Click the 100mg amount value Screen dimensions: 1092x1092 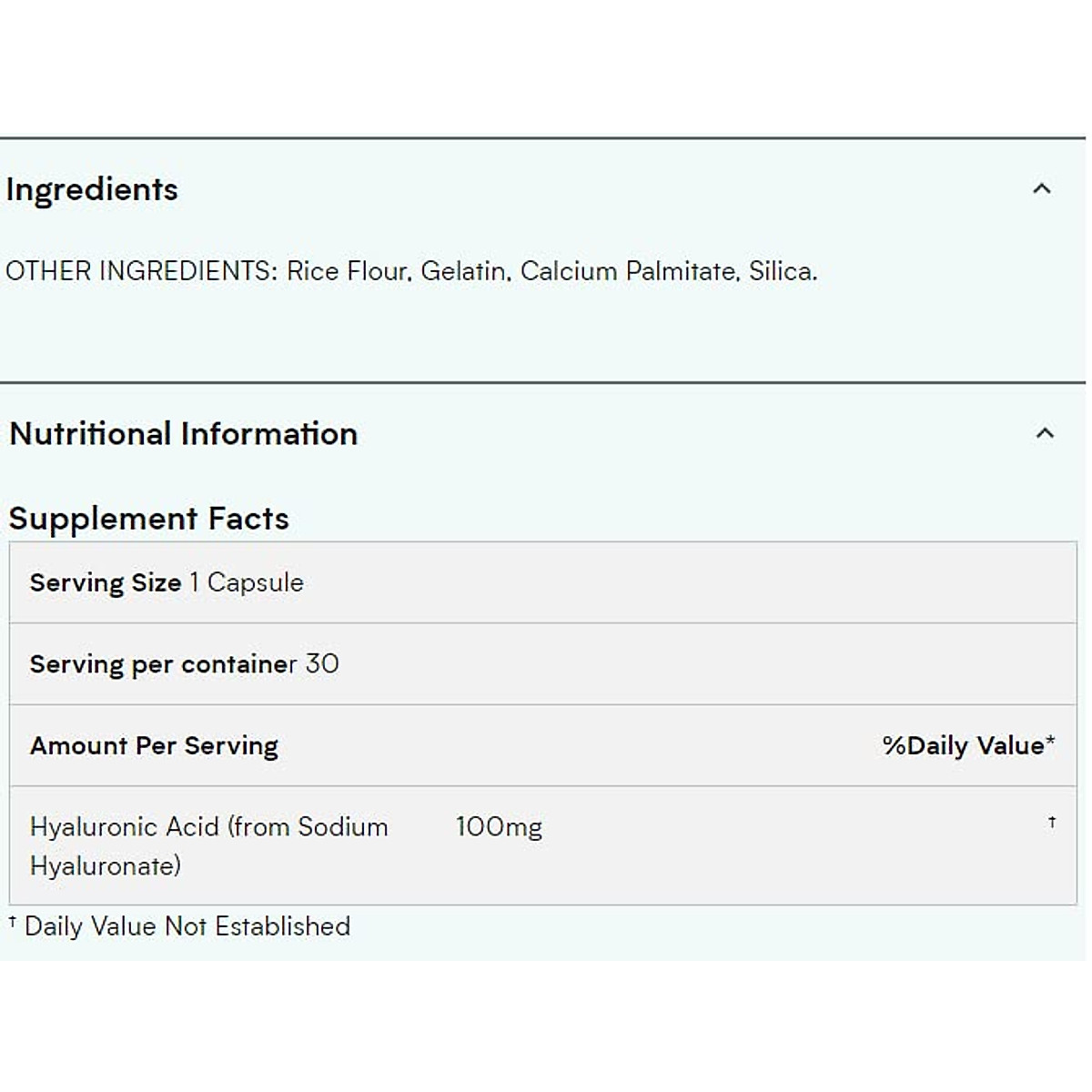click(499, 827)
